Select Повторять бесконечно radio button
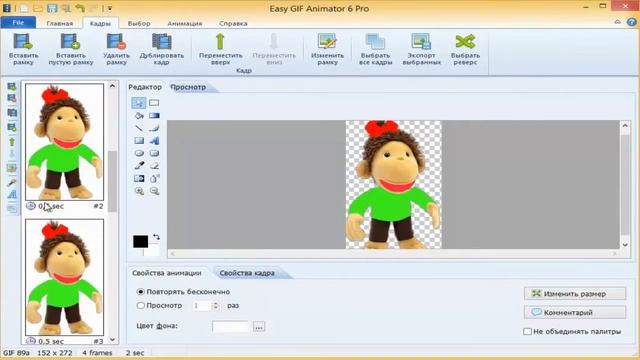 pyautogui.click(x=140, y=292)
